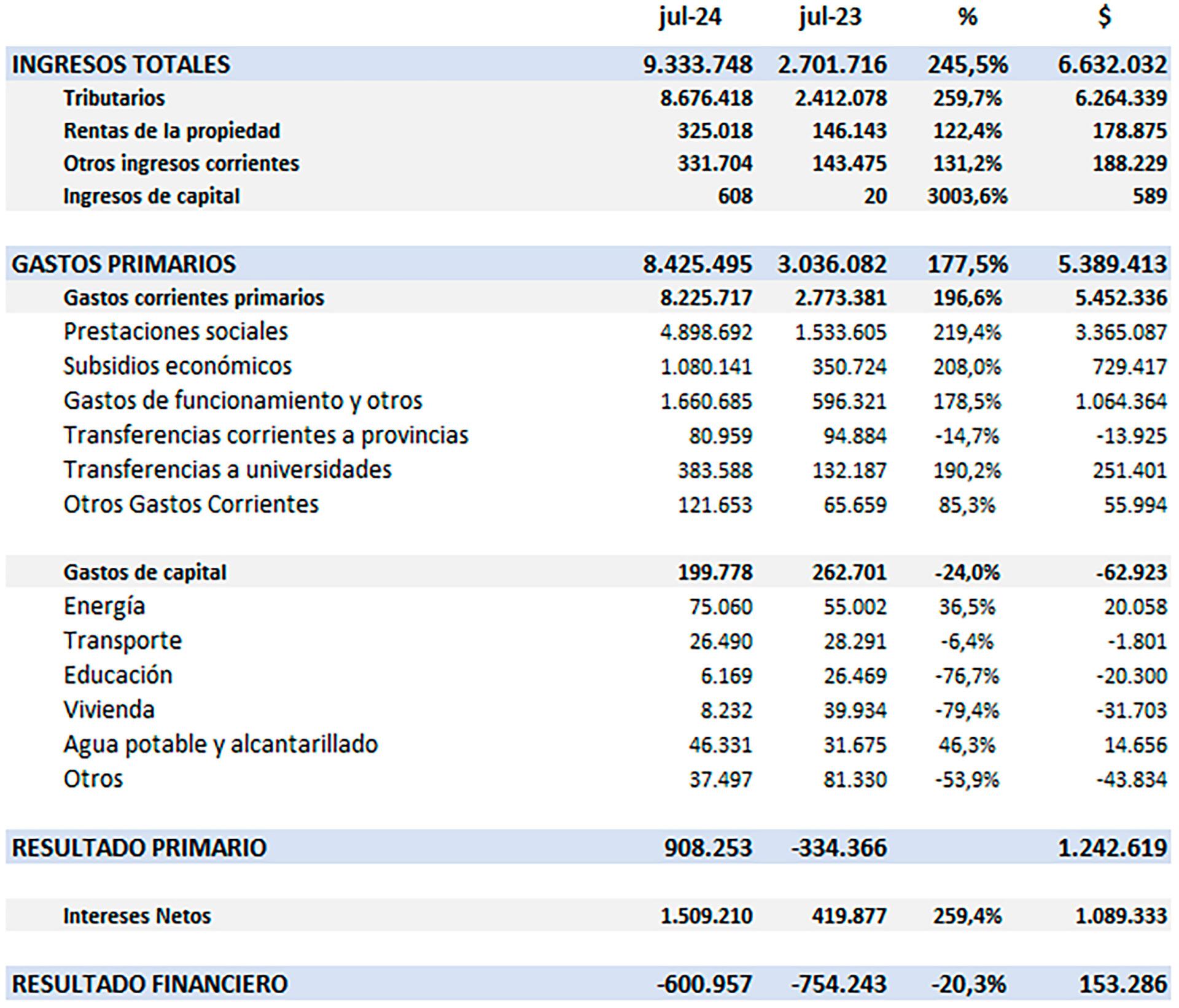Select the INGRESOS TOTALES row label
1179x1008 pixels.
(121, 64)
